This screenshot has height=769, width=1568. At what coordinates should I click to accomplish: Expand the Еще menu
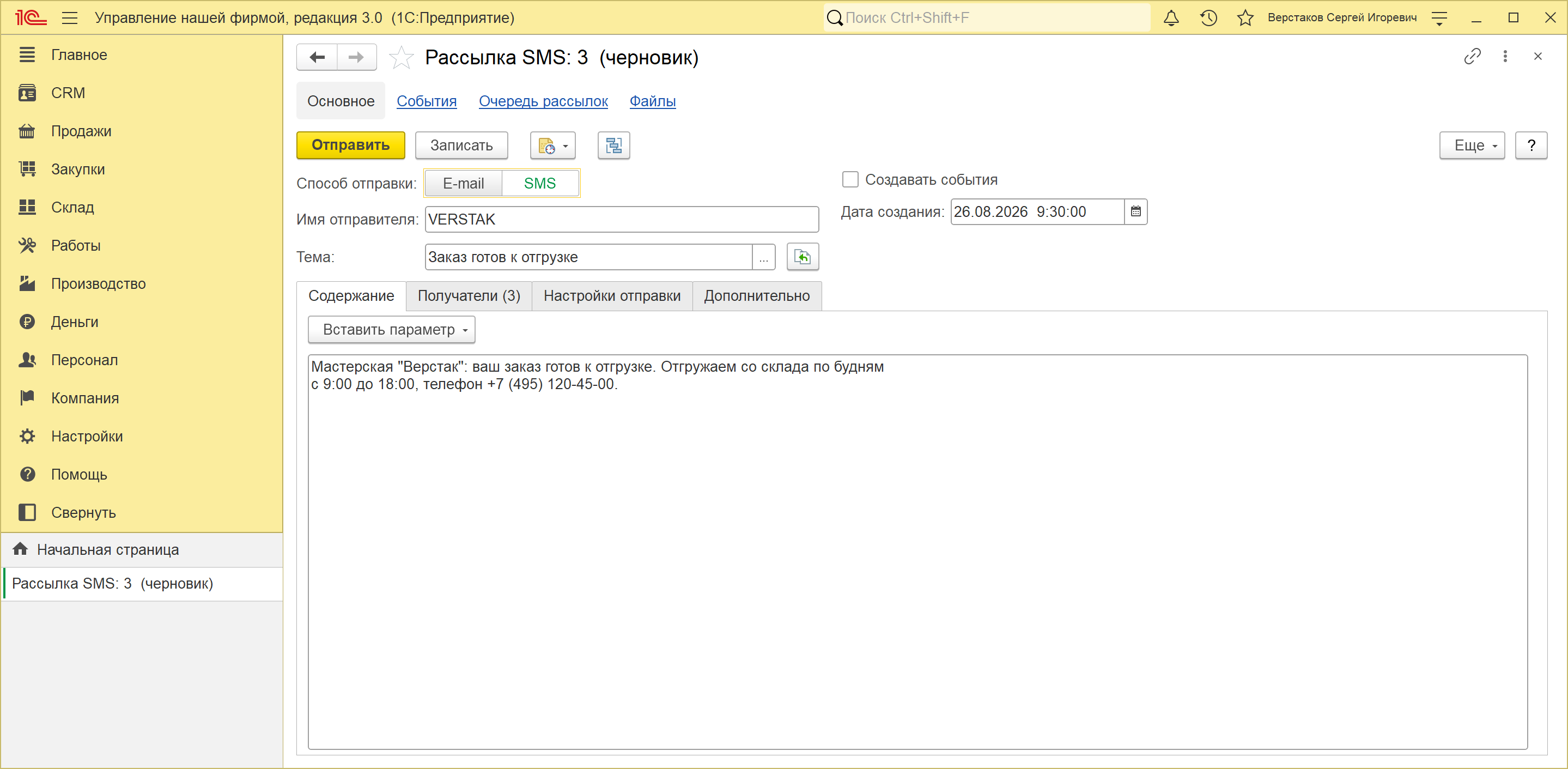pyautogui.click(x=1472, y=146)
